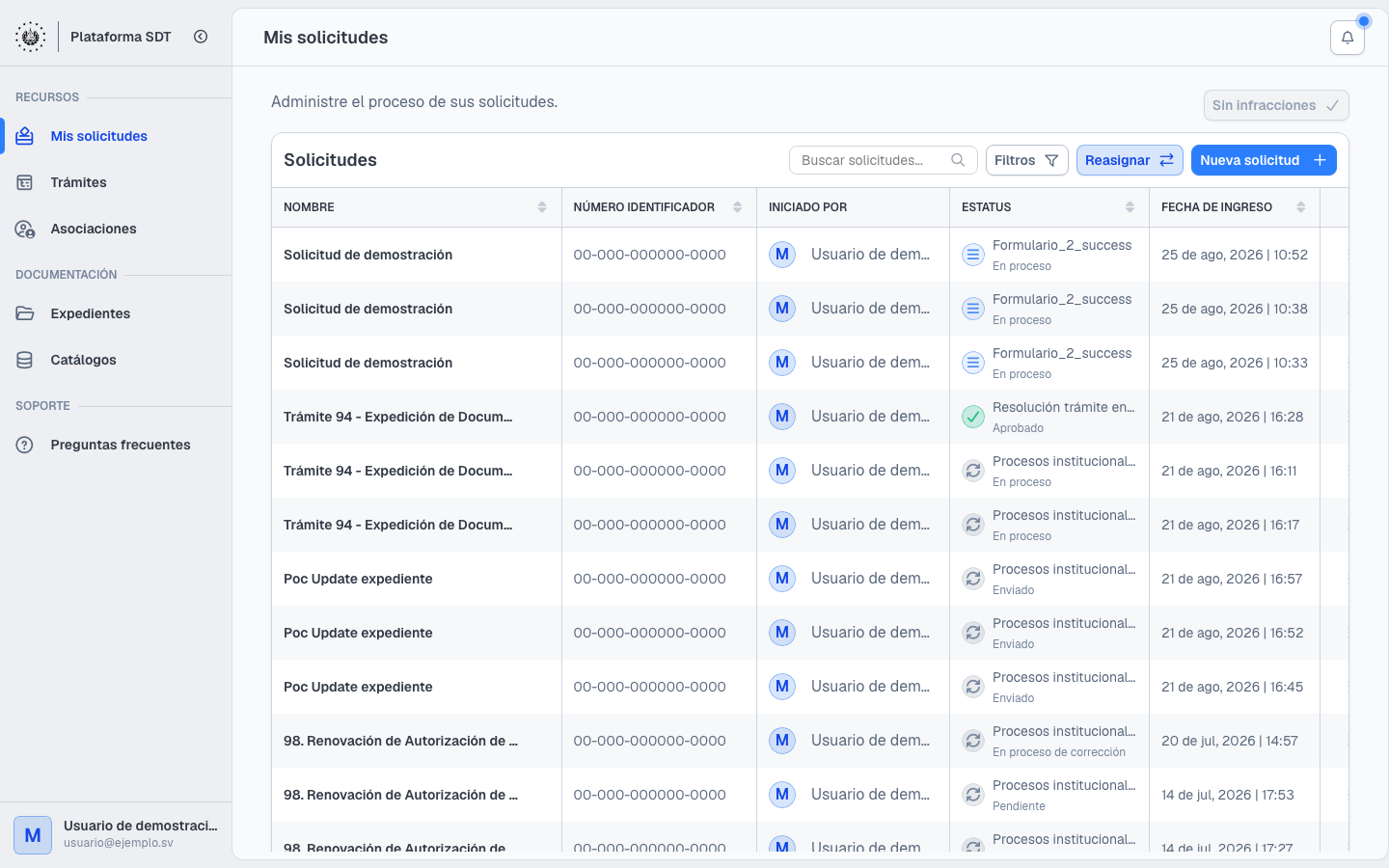Open Preguntas frecuentes help page
1389x868 pixels.
coord(116,445)
